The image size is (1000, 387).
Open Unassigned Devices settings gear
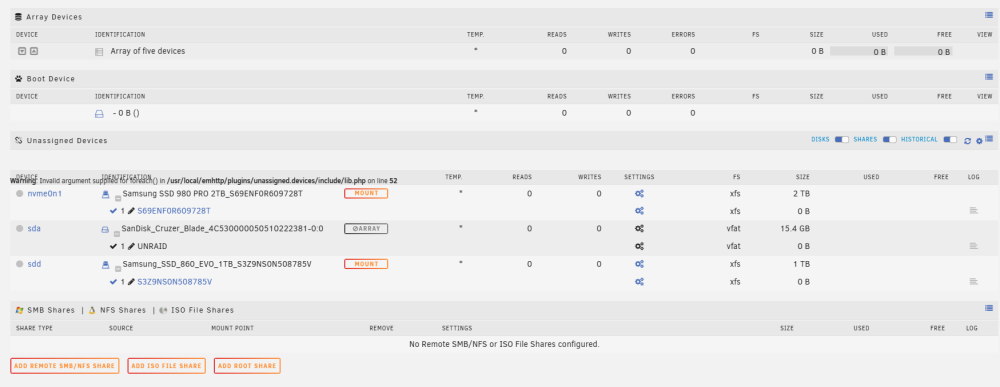(979, 140)
